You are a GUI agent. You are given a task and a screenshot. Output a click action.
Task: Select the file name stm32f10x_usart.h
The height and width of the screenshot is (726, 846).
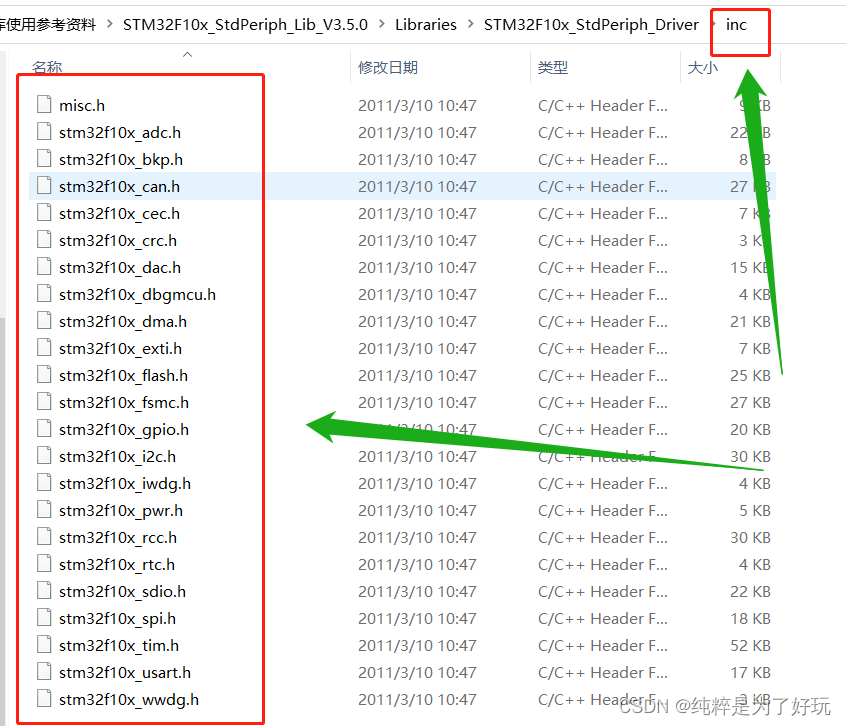point(125,672)
